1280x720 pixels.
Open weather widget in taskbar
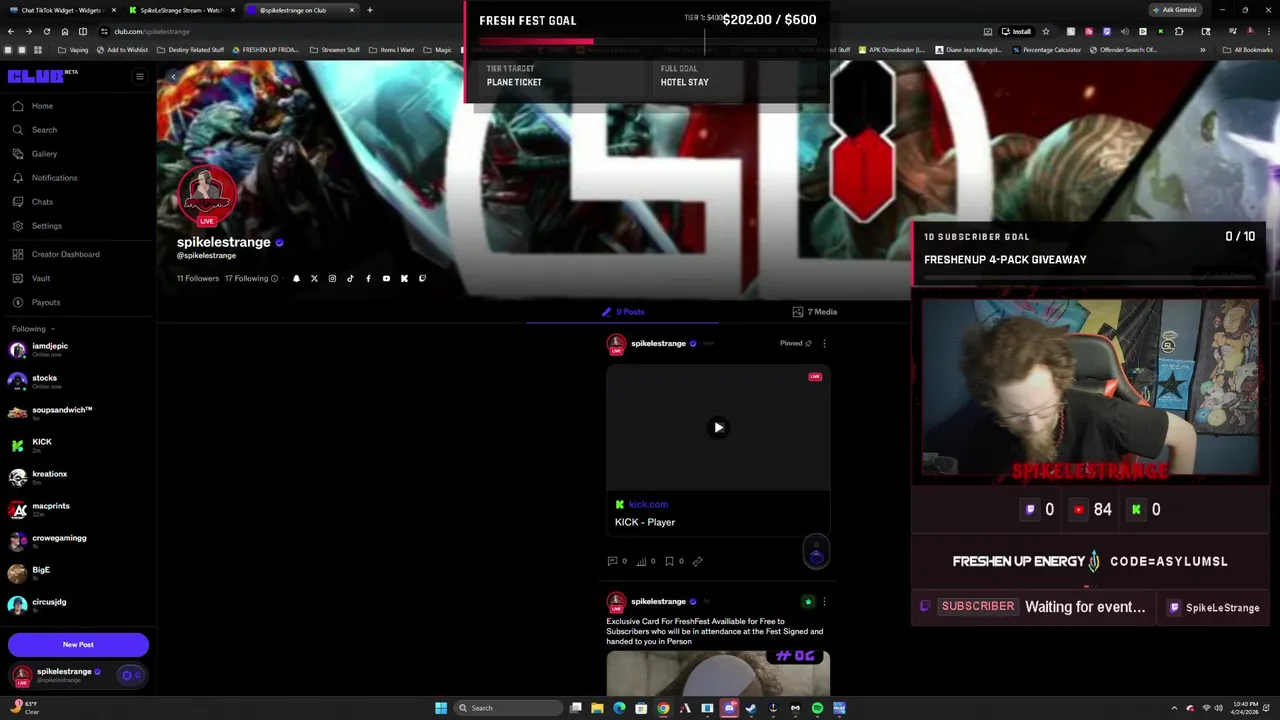tap(22, 708)
